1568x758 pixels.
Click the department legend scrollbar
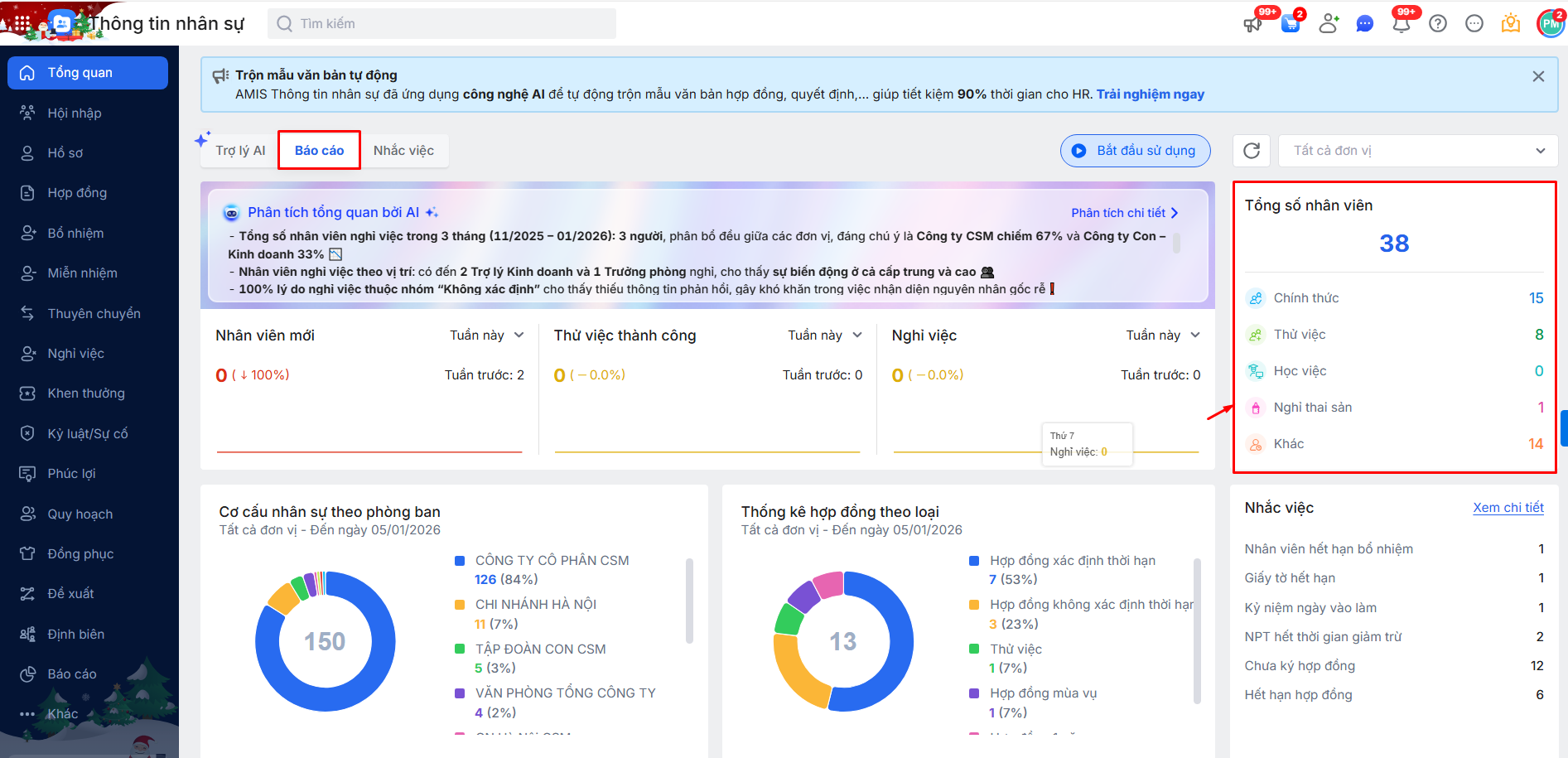point(689,601)
